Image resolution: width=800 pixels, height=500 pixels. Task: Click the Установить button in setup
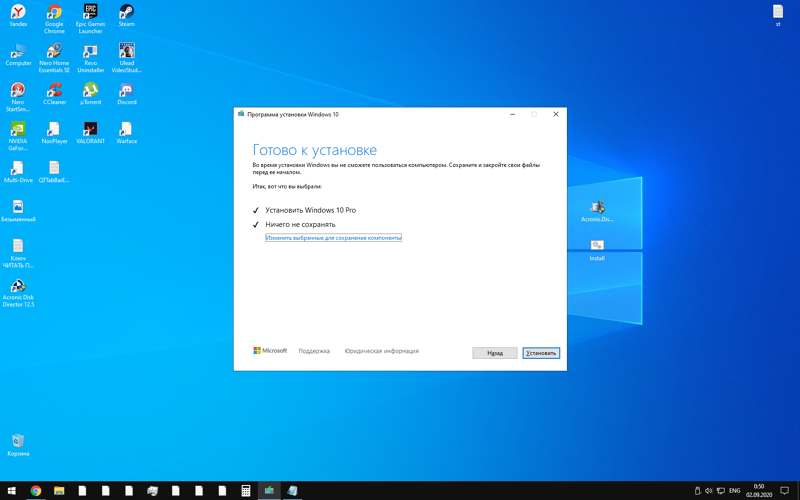pyautogui.click(x=541, y=353)
